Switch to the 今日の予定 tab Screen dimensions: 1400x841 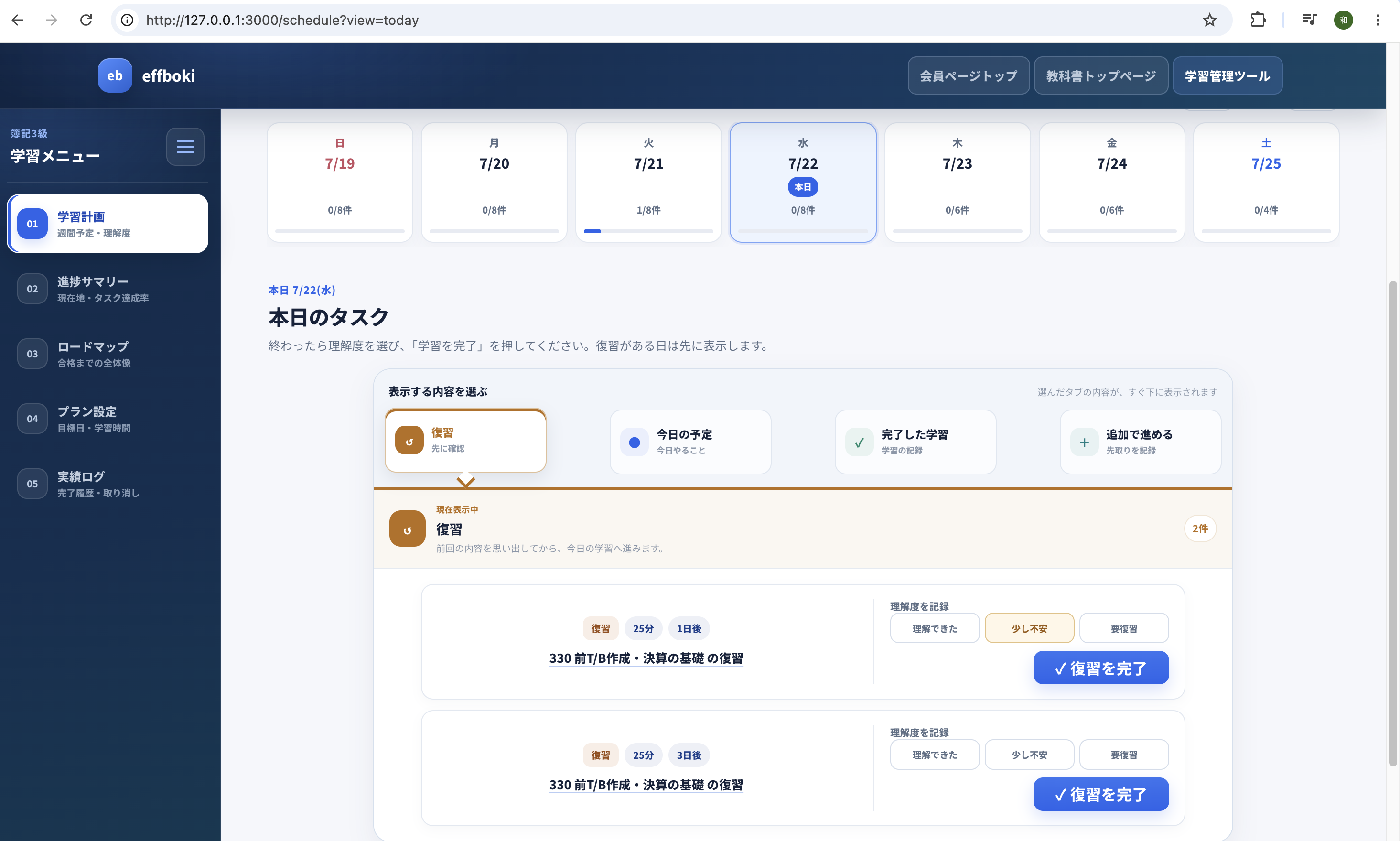(690, 442)
